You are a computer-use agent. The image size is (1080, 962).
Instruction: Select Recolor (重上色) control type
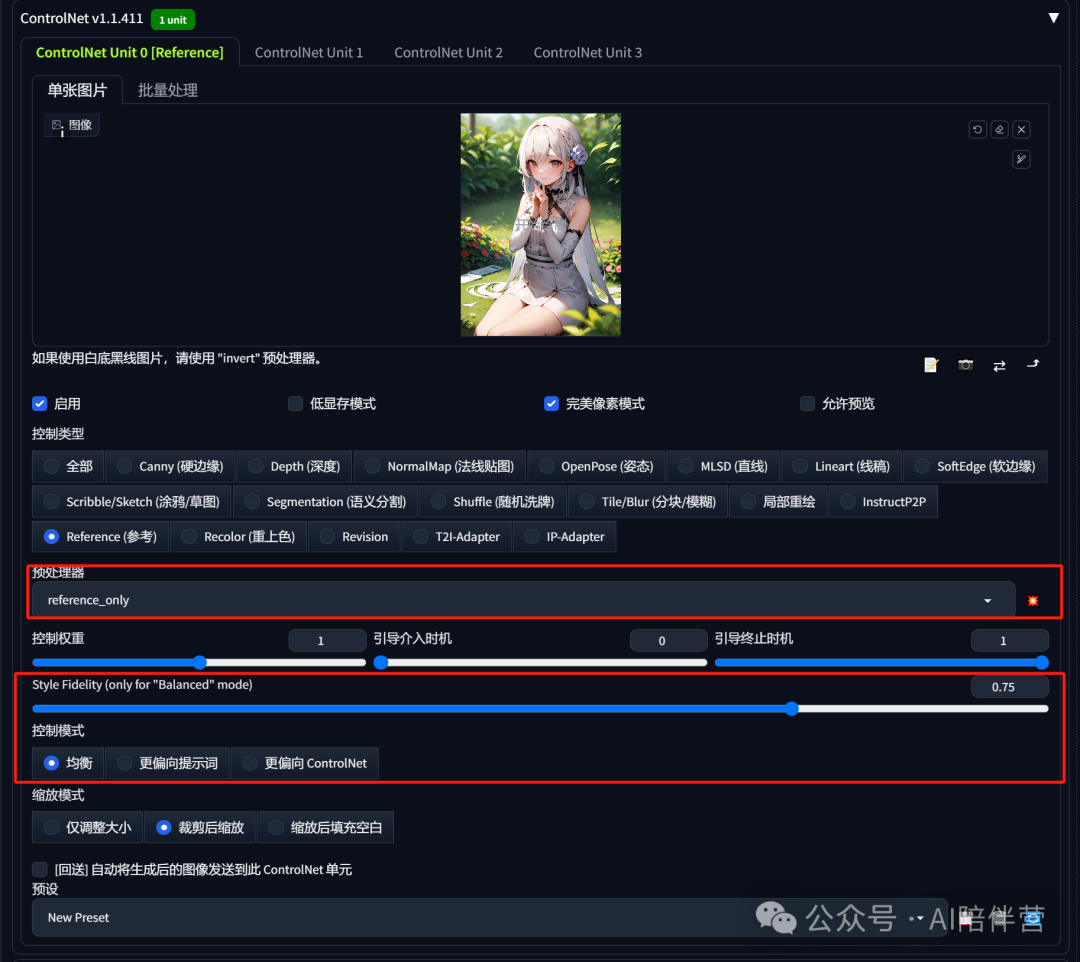[x=238, y=536]
